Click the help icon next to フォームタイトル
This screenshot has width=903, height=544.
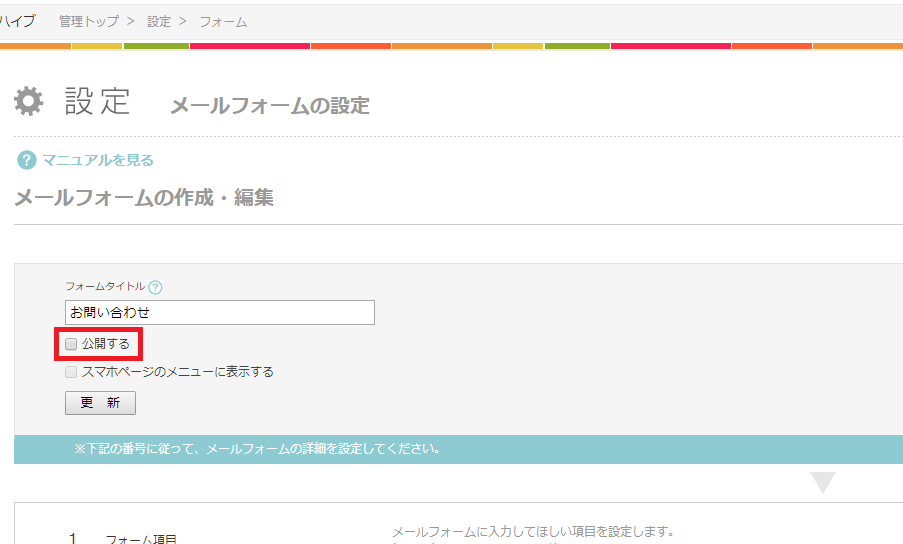click(x=155, y=287)
